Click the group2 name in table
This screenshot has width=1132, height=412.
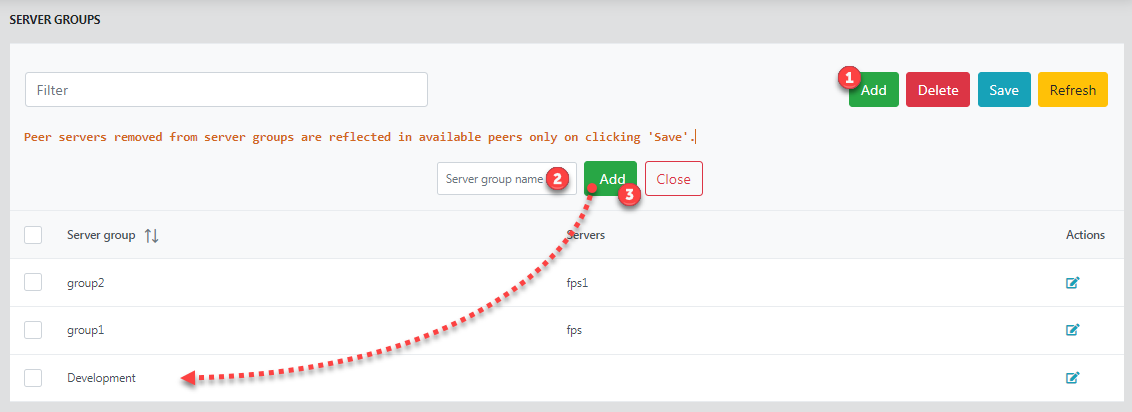point(86,283)
